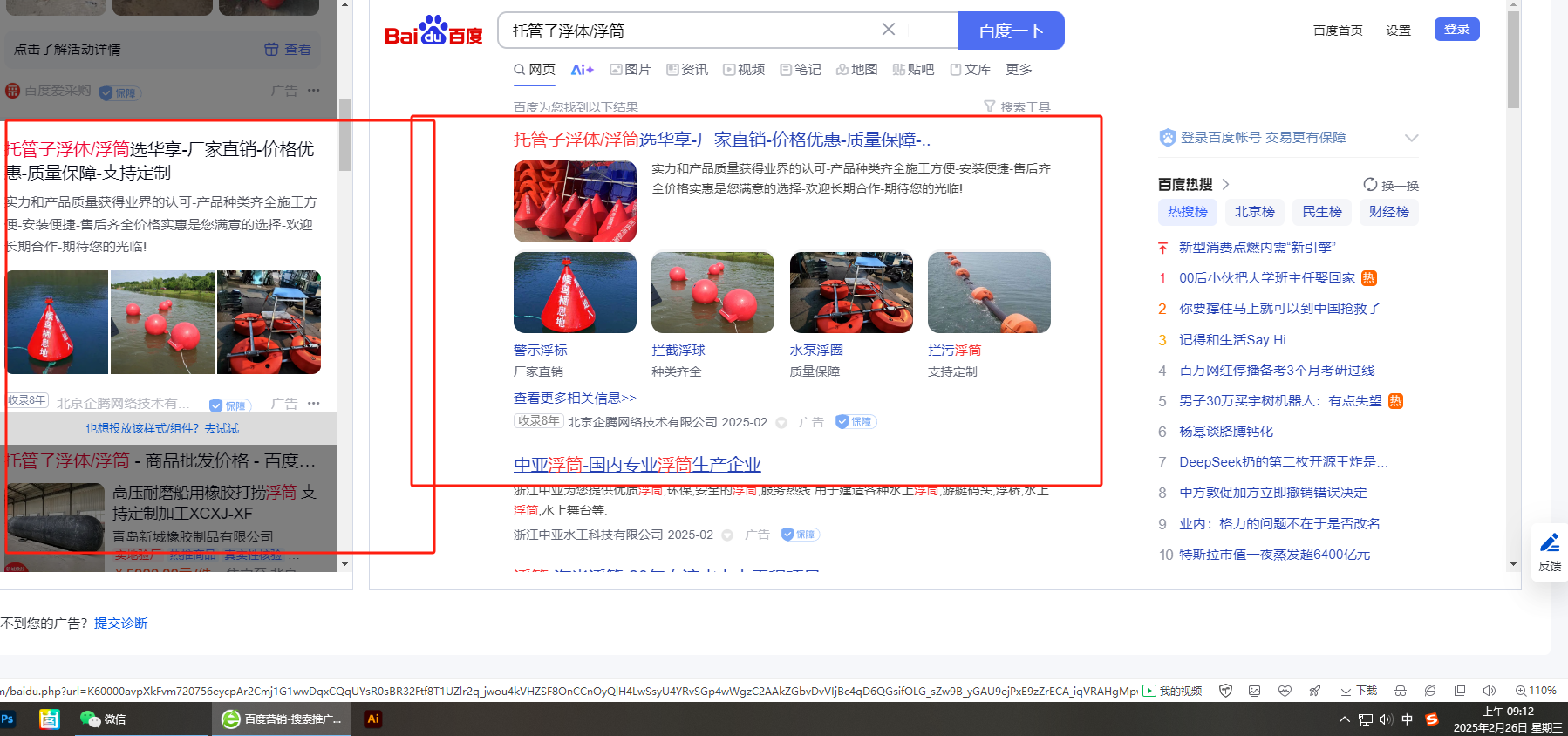Open hot search 百万网红停播备考3个月考研过线
The width and height of the screenshot is (1568, 736).
pos(1277,371)
